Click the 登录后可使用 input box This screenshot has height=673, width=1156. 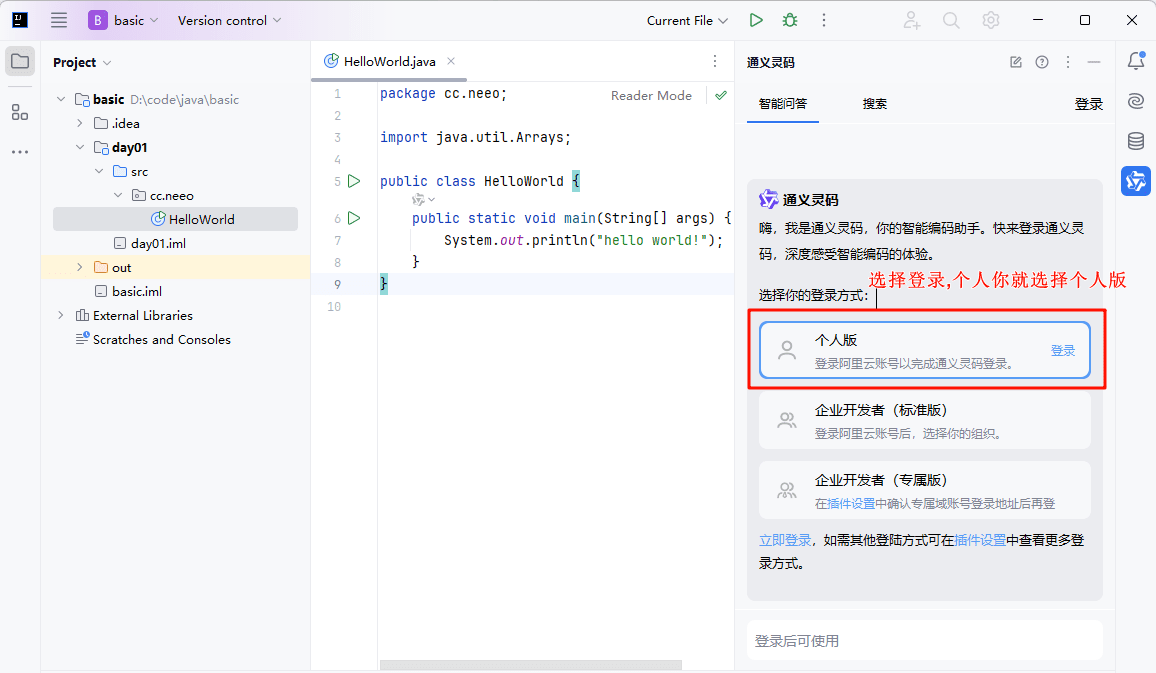point(925,641)
